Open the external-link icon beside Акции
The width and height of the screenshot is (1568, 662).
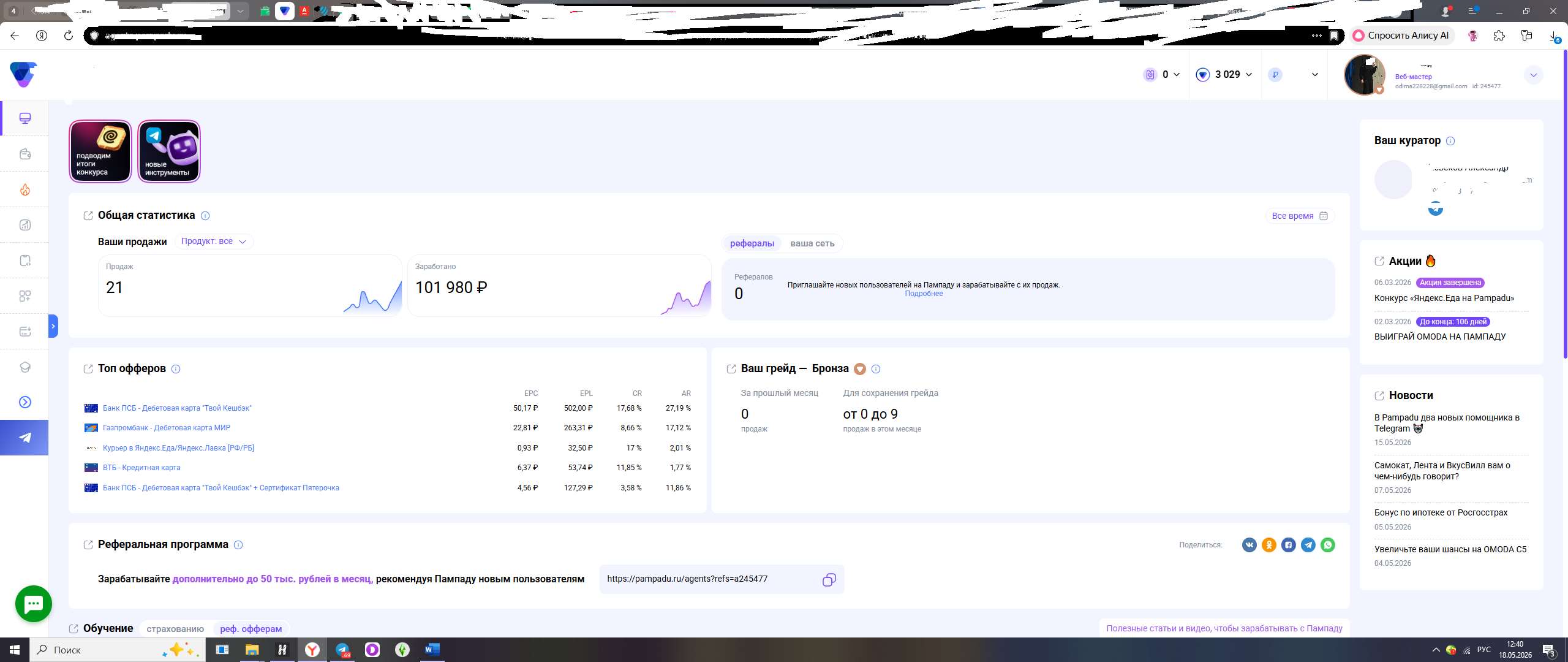point(1379,261)
